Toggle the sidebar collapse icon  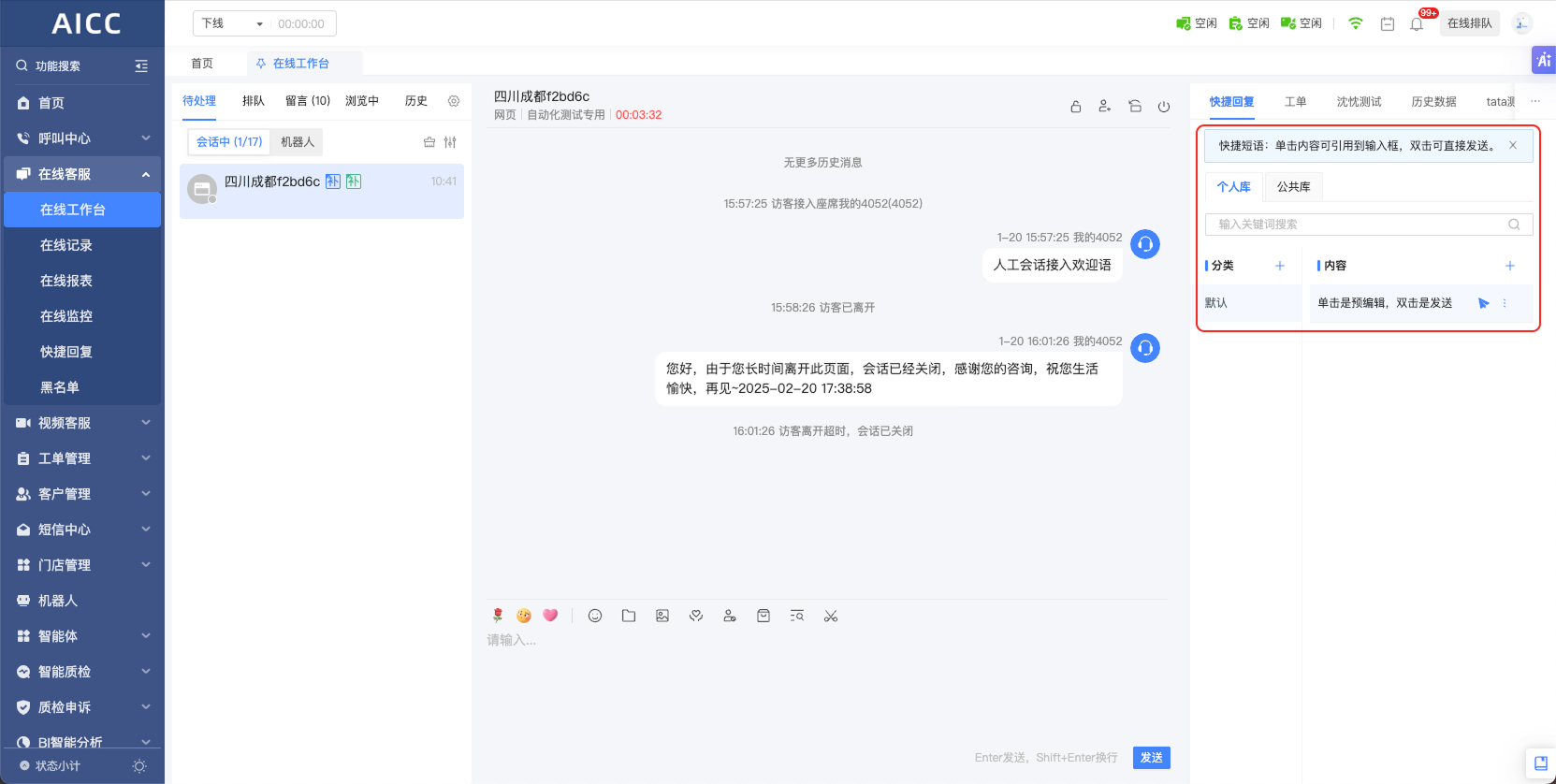tap(141, 66)
